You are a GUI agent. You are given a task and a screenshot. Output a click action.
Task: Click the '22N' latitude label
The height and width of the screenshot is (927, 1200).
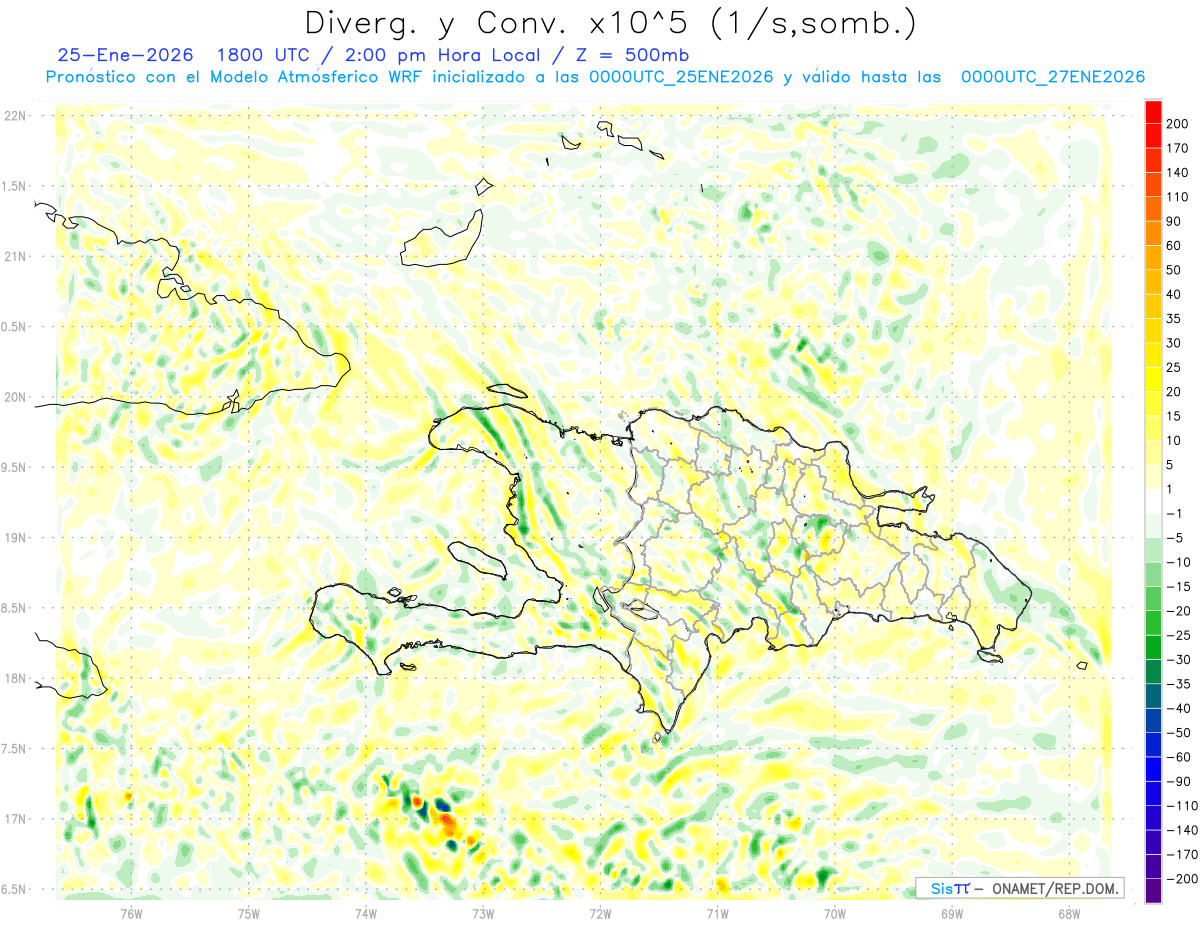[14, 116]
